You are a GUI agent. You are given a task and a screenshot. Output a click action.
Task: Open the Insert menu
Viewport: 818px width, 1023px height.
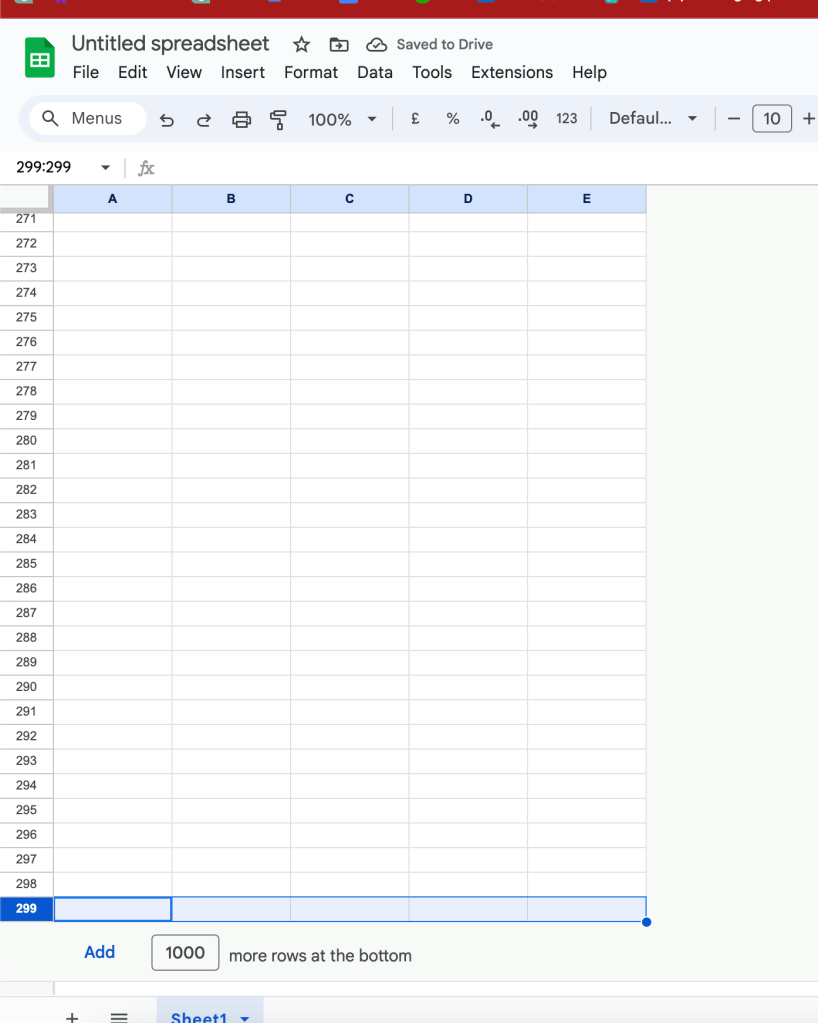click(x=243, y=72)
